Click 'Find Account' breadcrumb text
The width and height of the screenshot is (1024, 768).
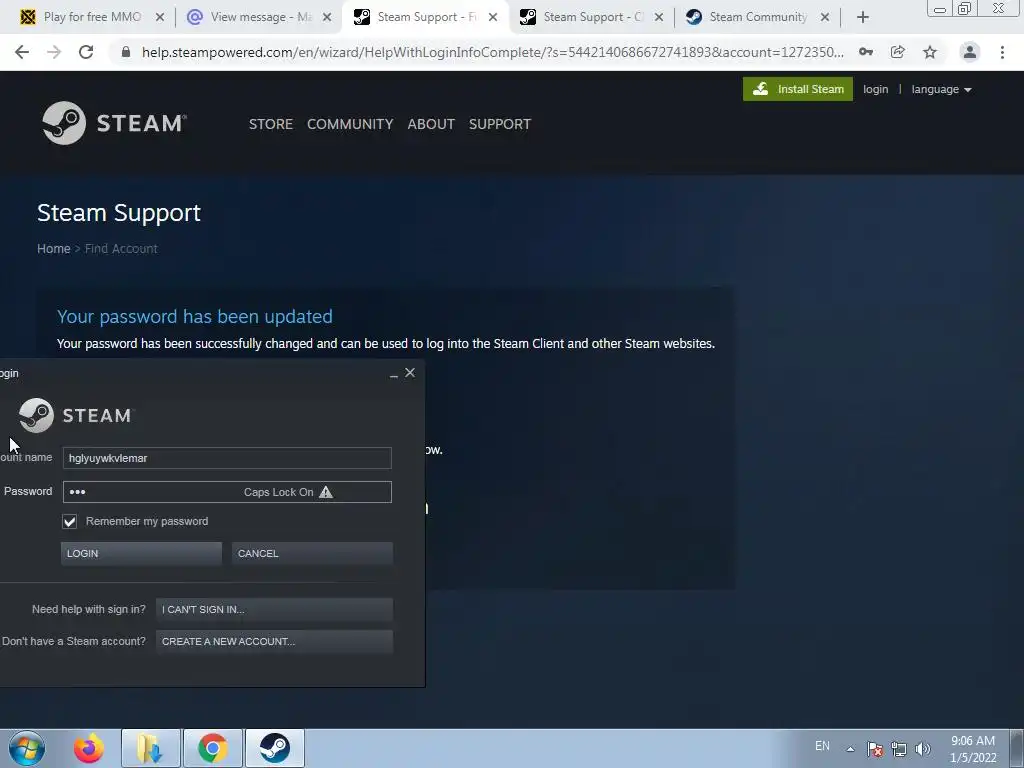click(121, 249)
